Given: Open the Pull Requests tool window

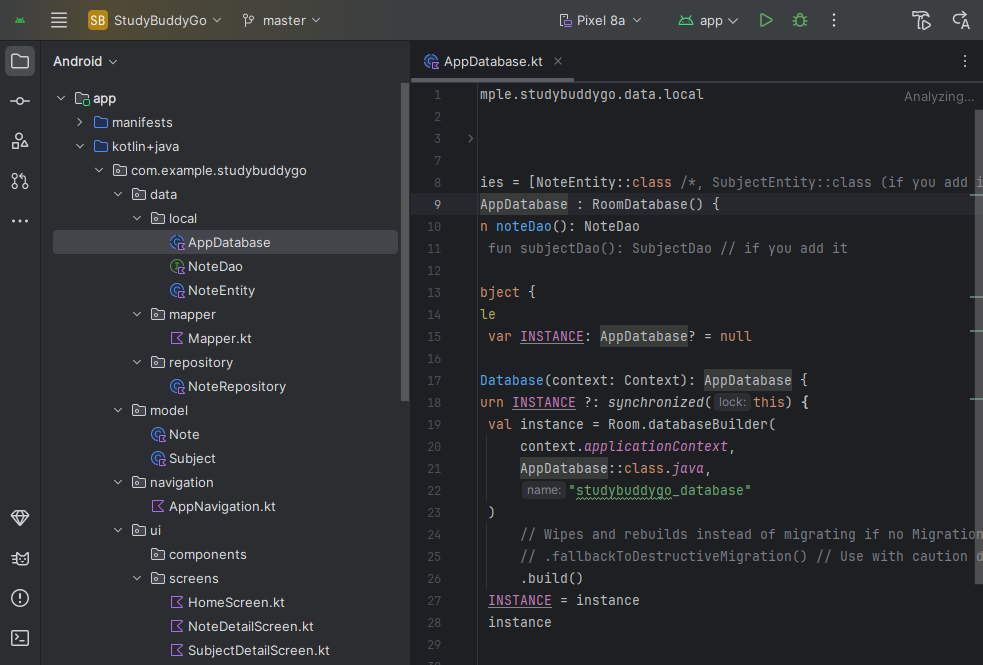Looking at the screenshot, I should click(20, 181).
